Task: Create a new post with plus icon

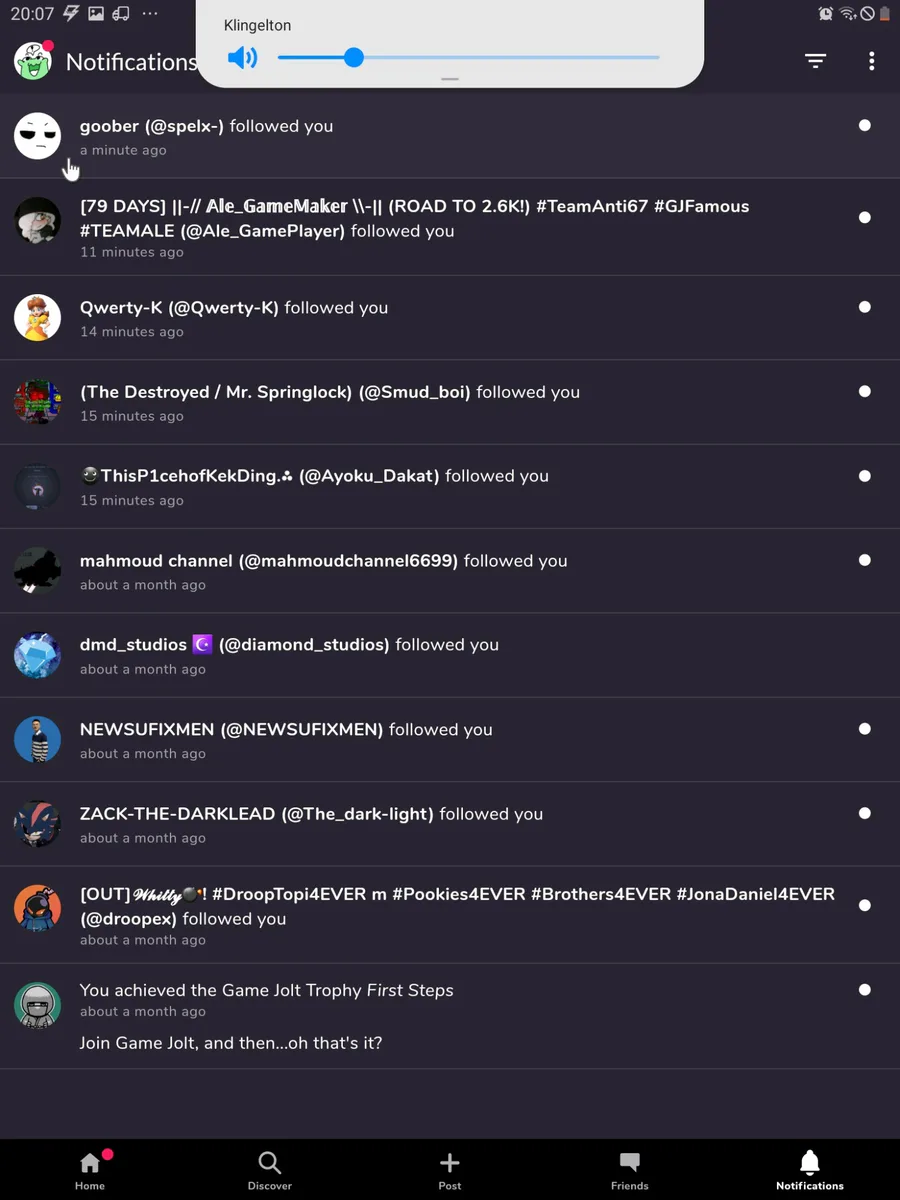Action: pyautogui.click(x=450, y=1170)
